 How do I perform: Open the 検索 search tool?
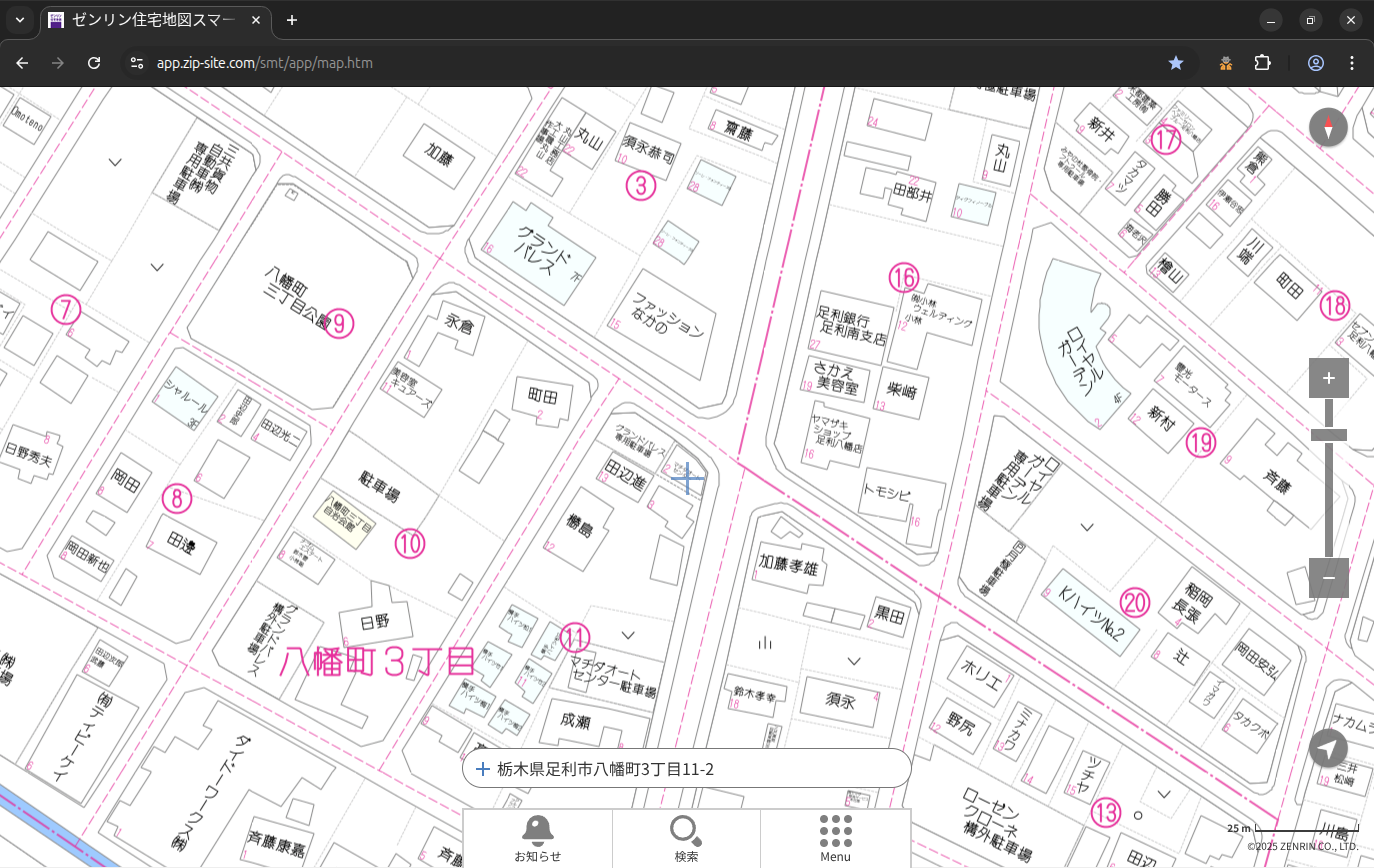pyautogui.click(x=686, y=838)
